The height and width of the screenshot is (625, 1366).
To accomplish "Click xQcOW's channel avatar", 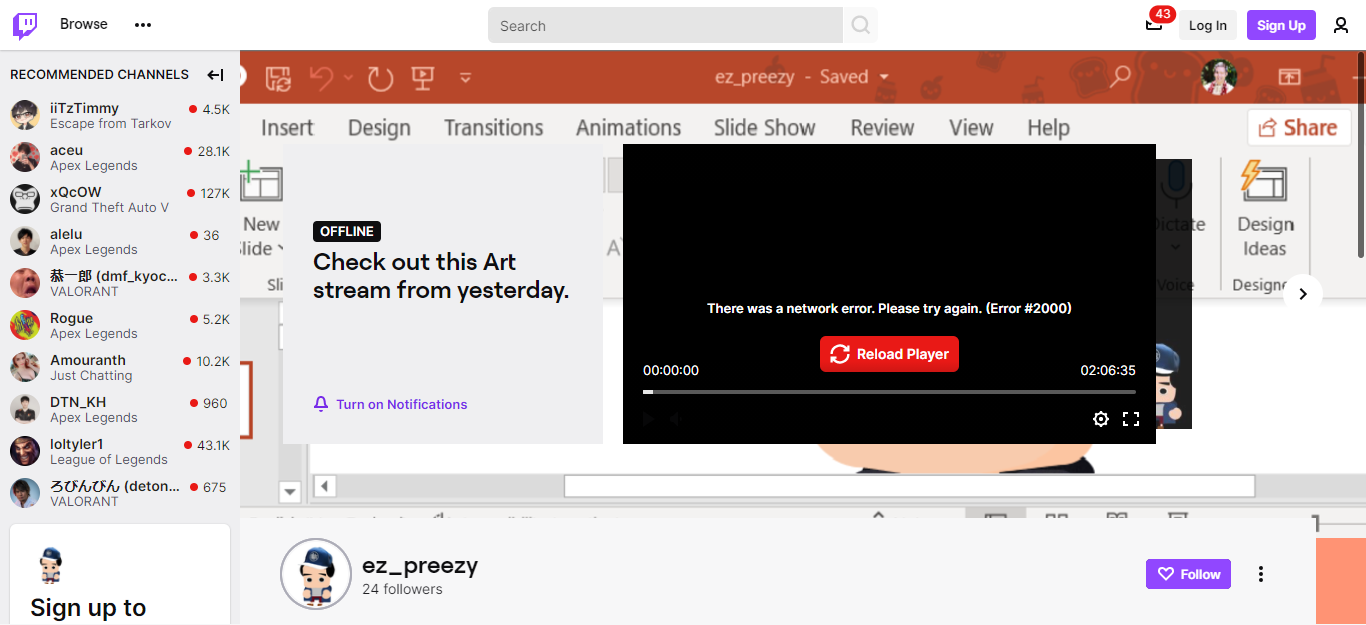I will tap(25, 199).
